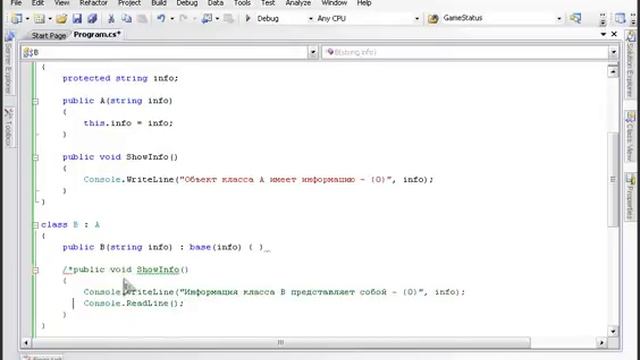Click the Add New Item toolbar icon

click(39, 18)
